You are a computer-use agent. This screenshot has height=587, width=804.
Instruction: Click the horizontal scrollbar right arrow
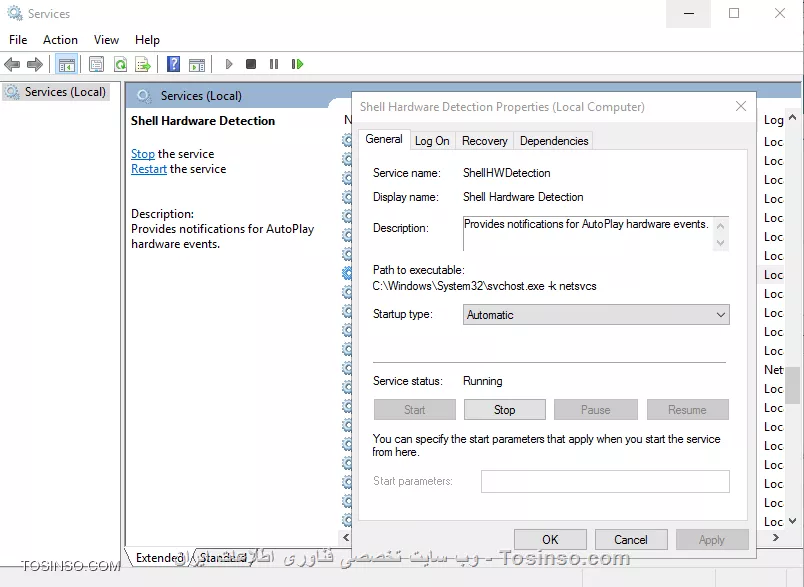(776, 537)
